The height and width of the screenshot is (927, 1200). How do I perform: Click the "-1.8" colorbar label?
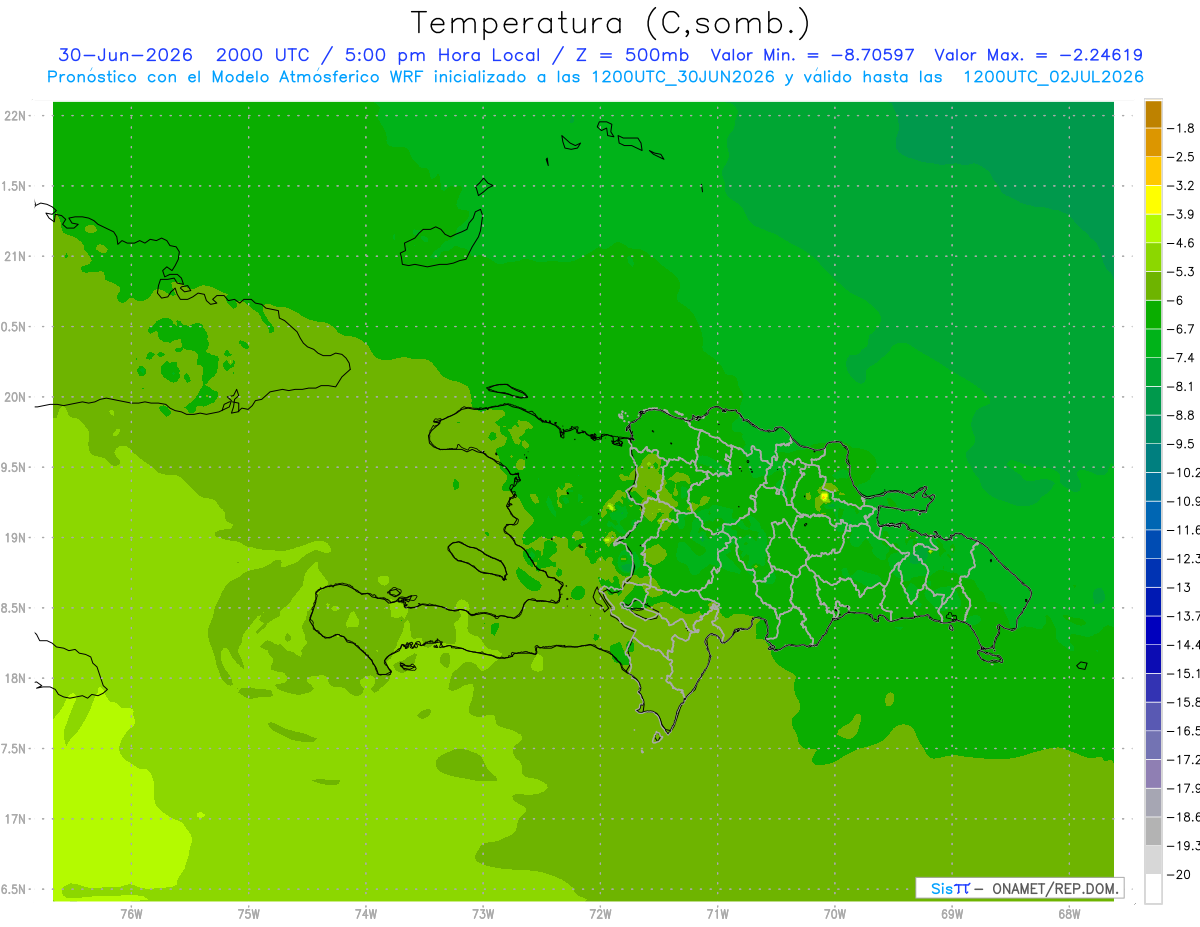[x=1182, y=128]
